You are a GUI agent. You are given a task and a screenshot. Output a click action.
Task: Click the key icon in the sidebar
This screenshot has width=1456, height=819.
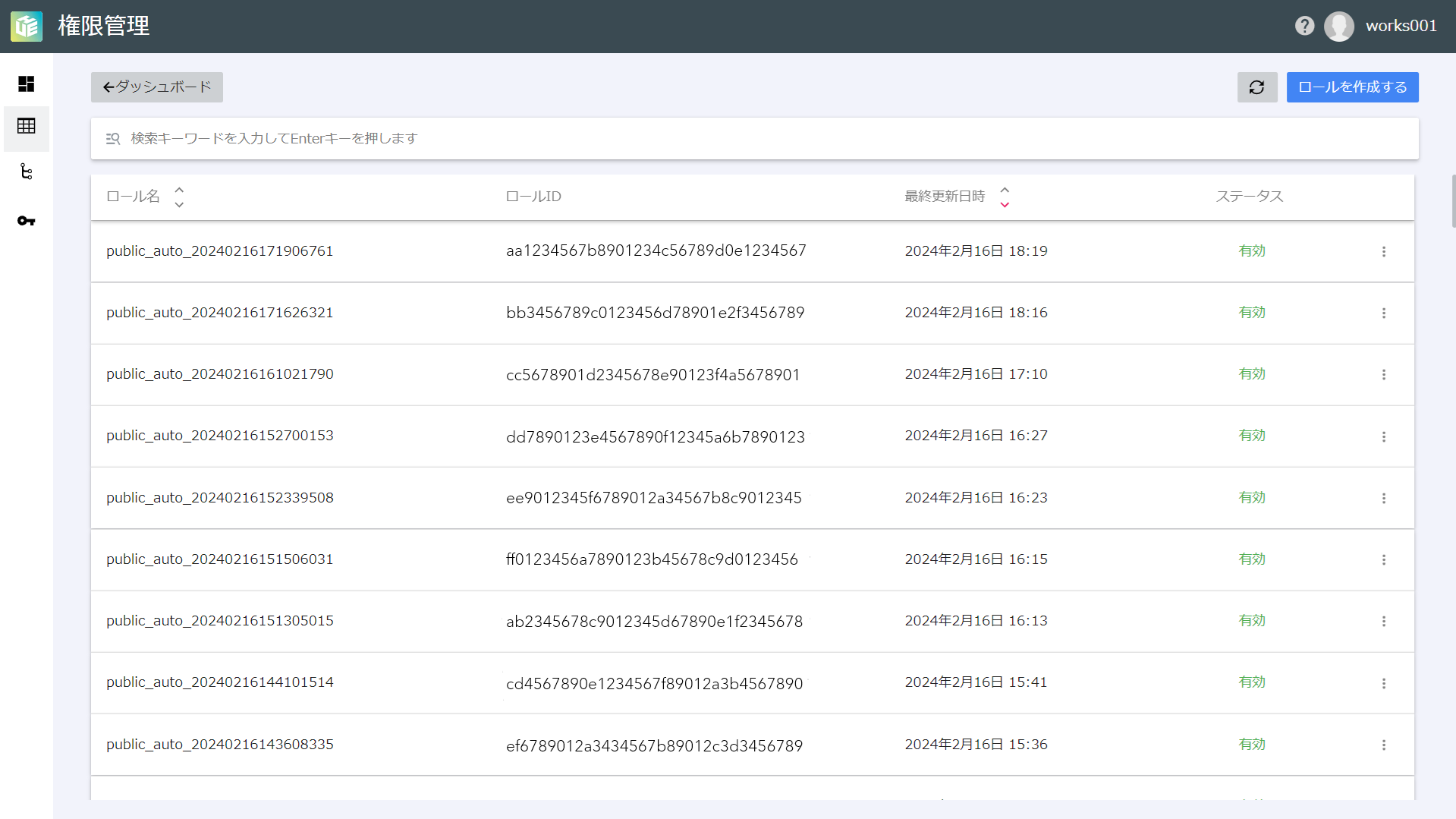click(27, 221)
